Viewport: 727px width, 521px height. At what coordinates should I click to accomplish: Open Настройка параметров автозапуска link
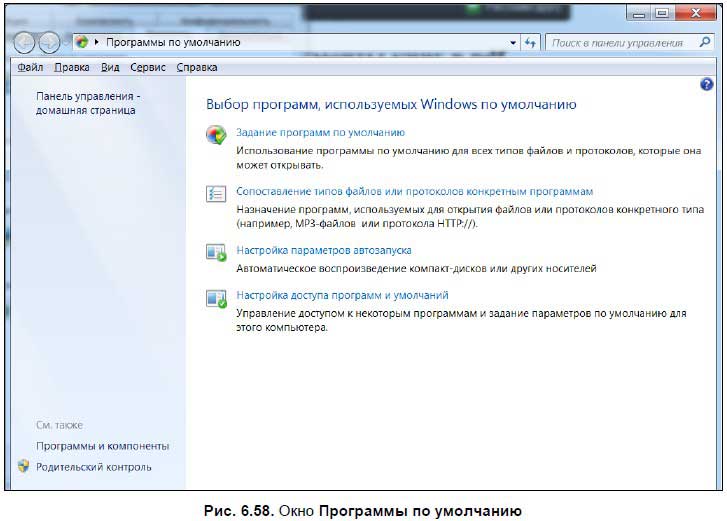(324, 250)
